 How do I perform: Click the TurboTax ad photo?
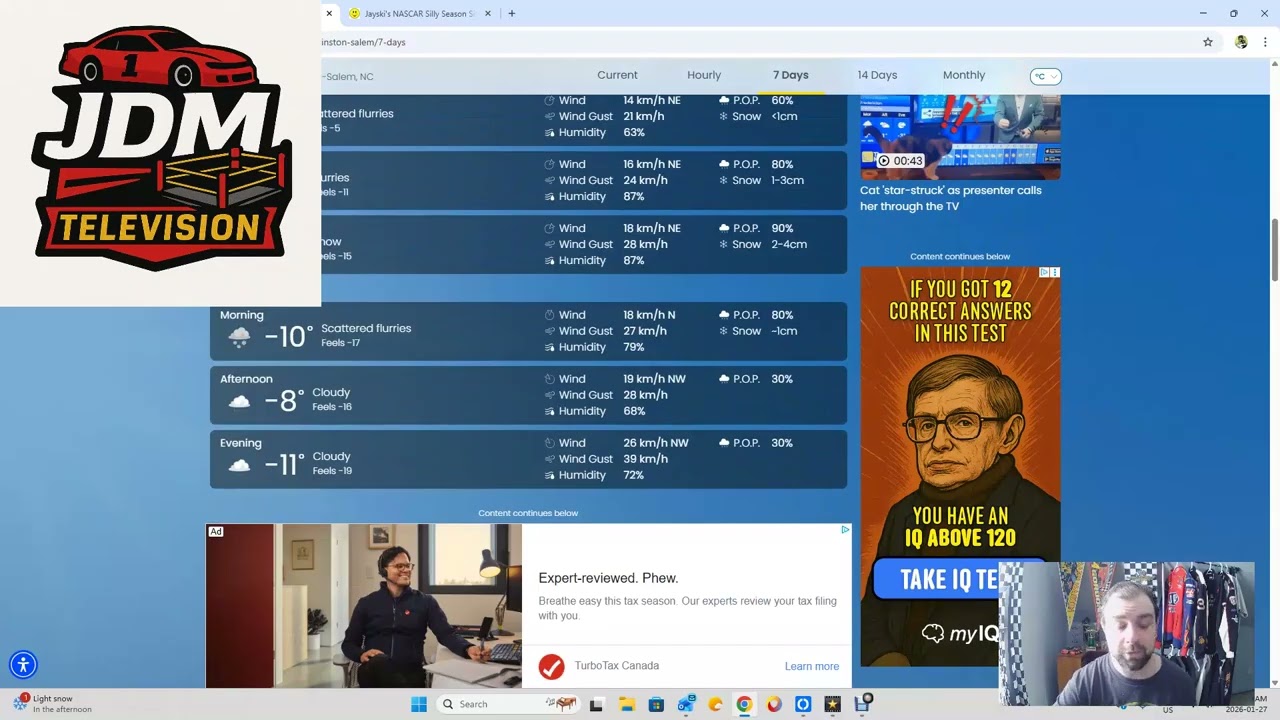pyautogui.click(x=364, y=606)
